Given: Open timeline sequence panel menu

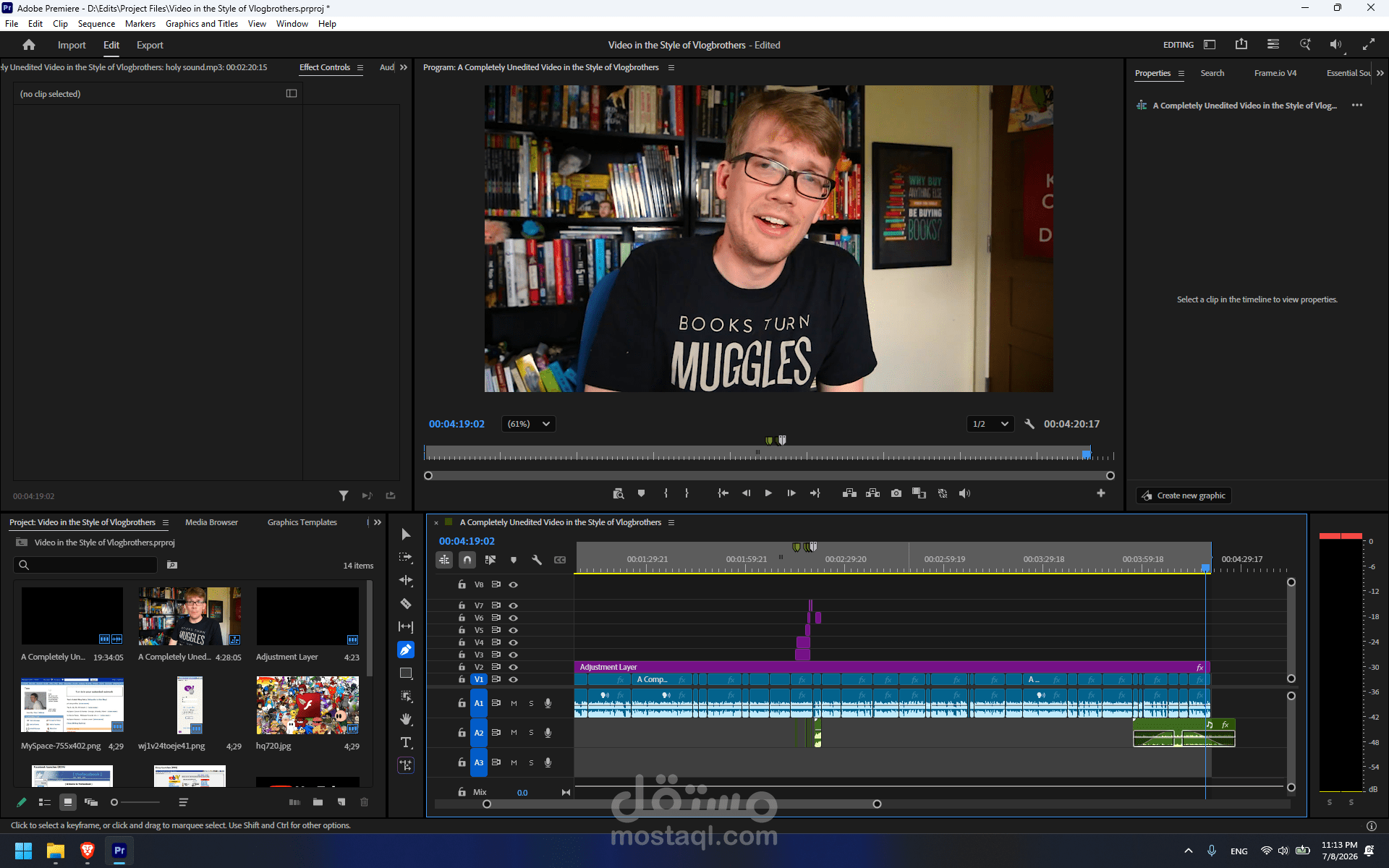Looking at the screenshot, I should point(671,522).
